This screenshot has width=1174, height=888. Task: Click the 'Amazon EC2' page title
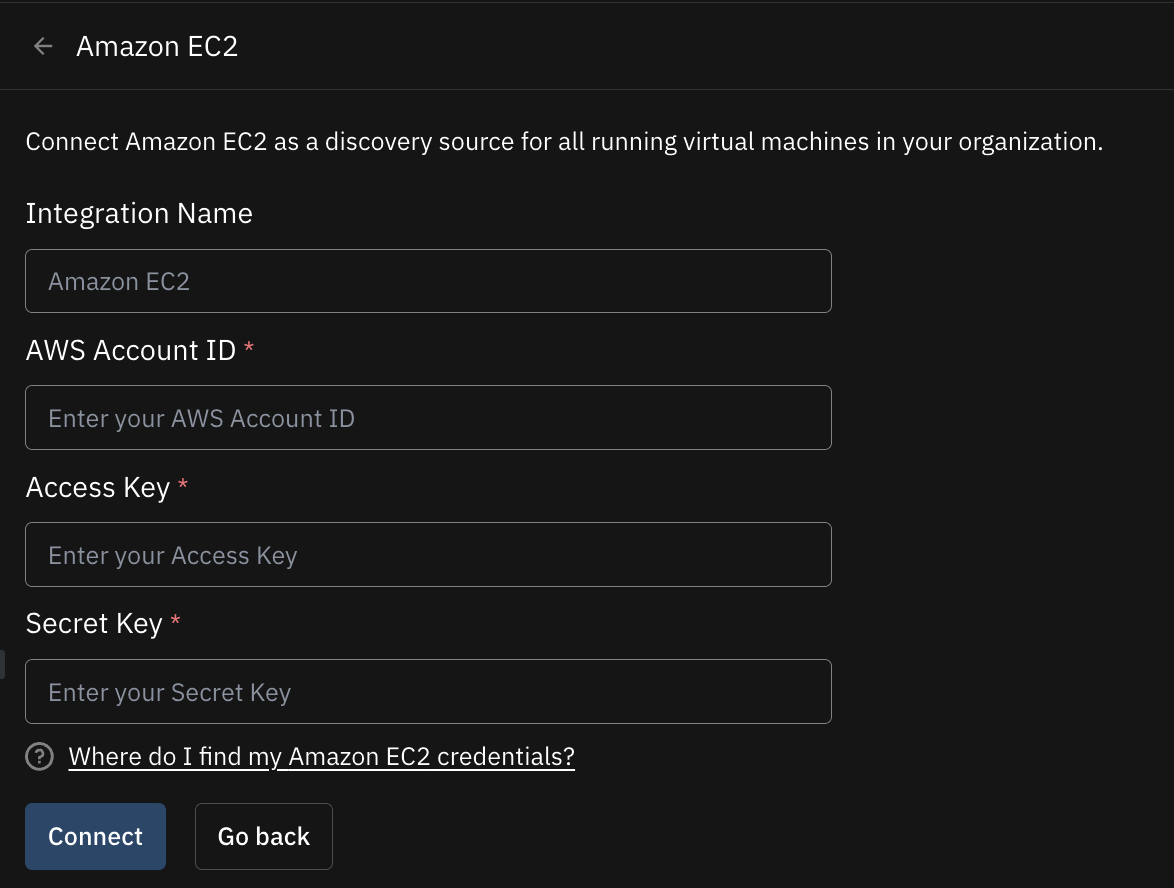(x=157, y=46)
